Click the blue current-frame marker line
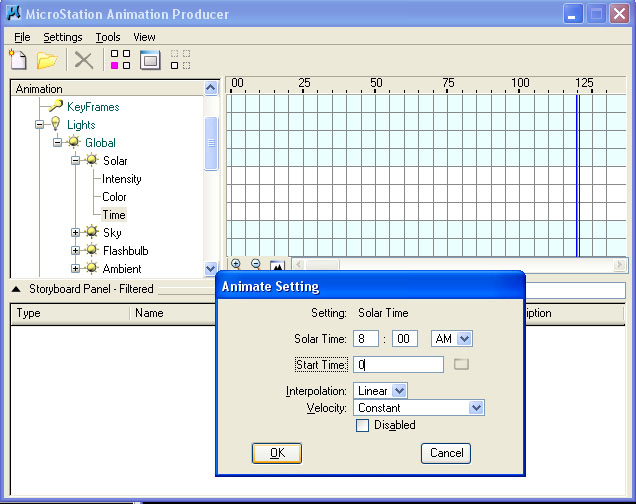Image resolution: width=636 pixels, height=504 pixels. pyautogui.click(x=578, y=176)
